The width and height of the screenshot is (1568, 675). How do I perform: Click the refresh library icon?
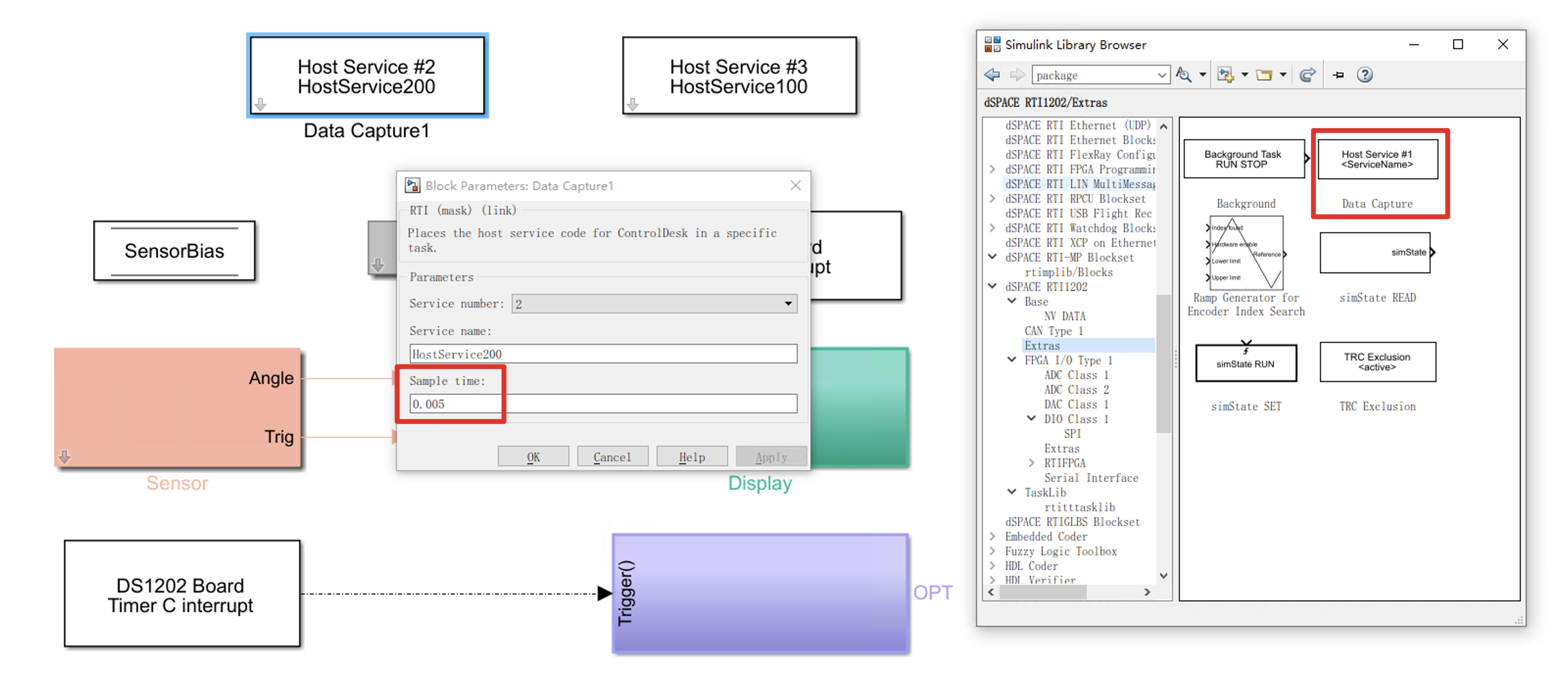(x=1307, y=75)
